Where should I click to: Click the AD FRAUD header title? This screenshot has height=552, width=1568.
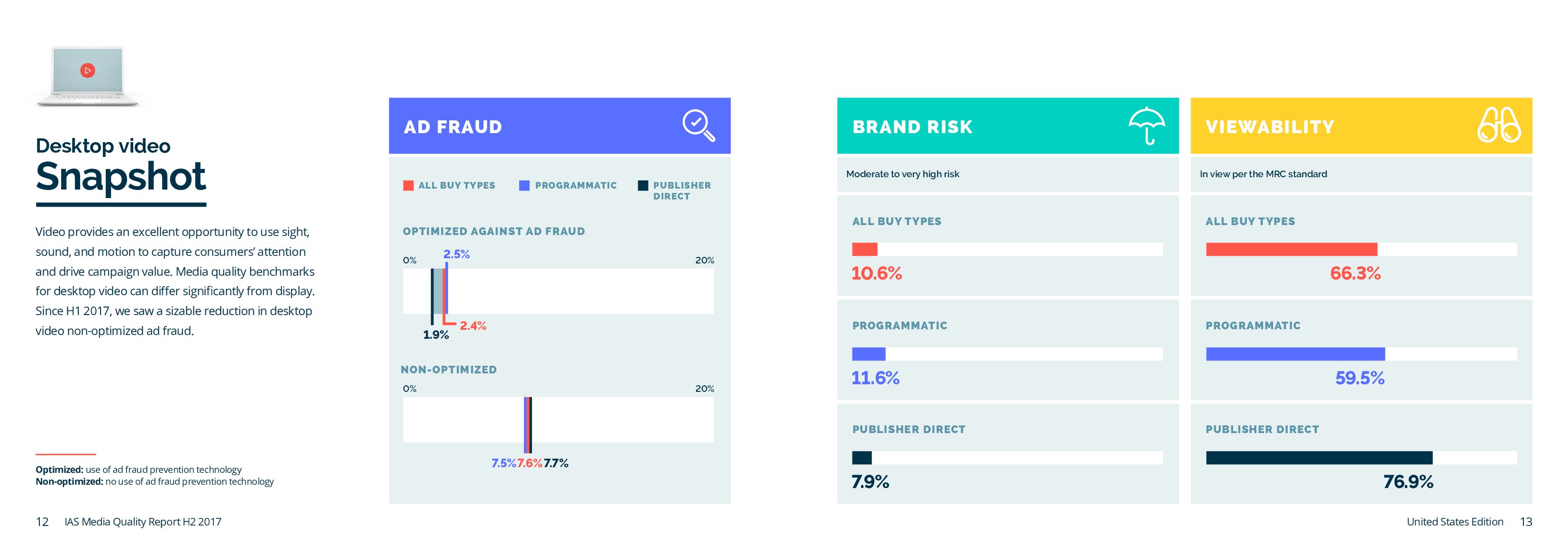coord(453,127)
